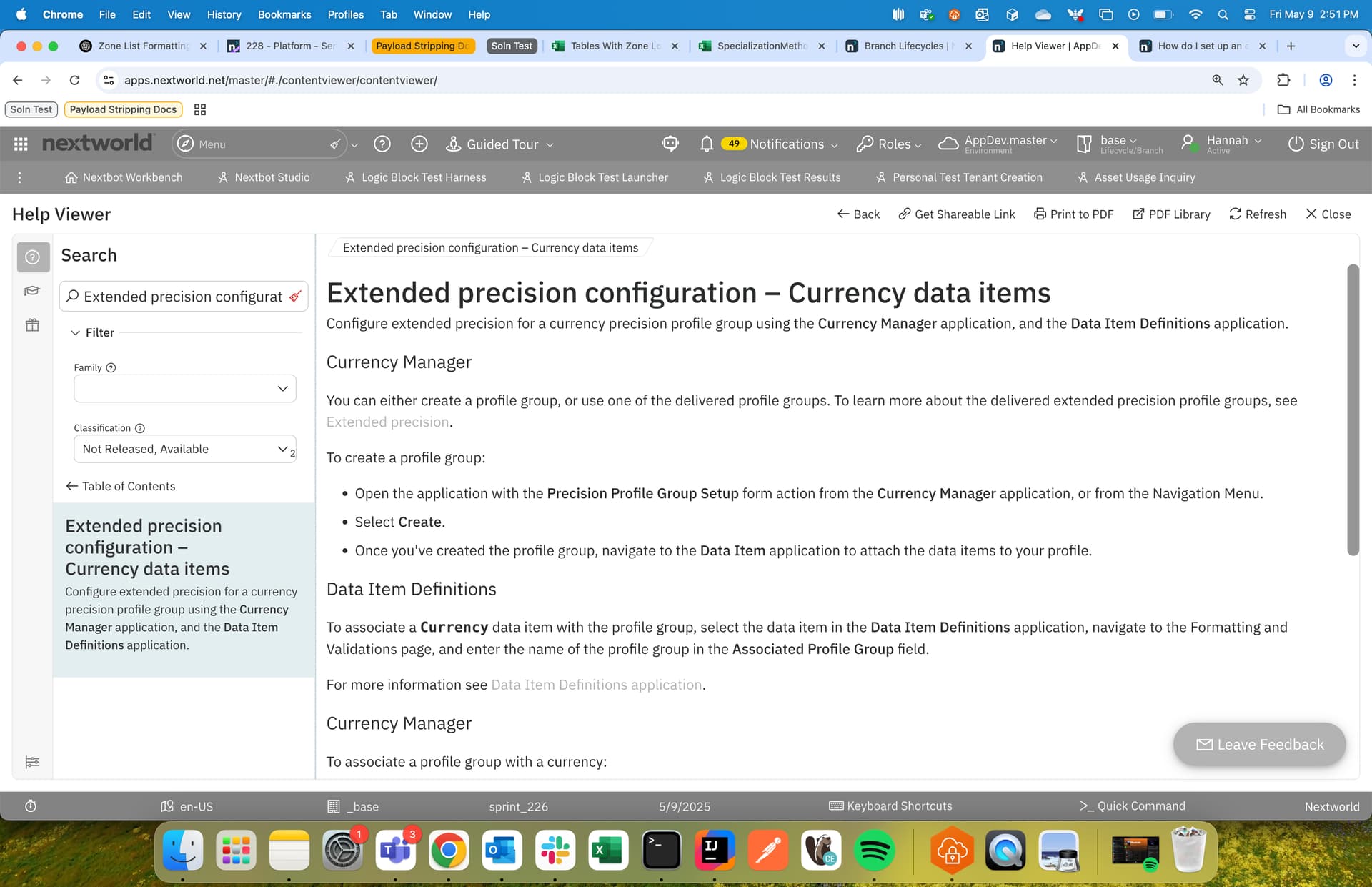Click Get Shareable Link
This screenshot has height=887, width=1372.
[957, 214]
